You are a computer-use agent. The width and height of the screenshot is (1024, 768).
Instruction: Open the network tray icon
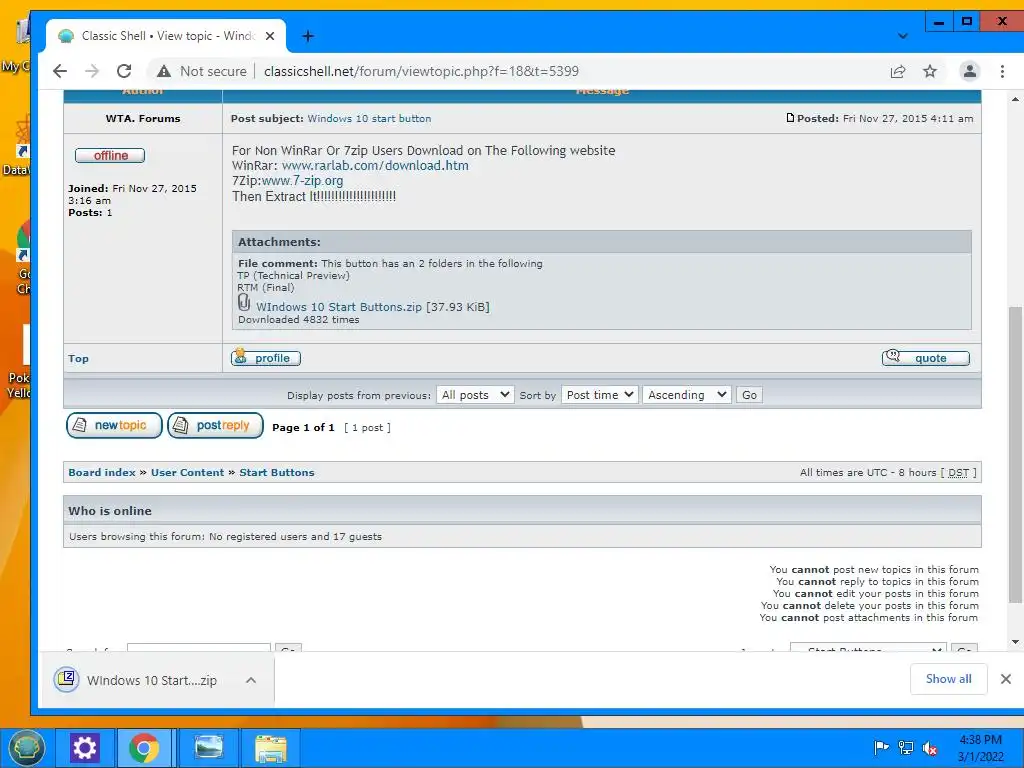906,748
